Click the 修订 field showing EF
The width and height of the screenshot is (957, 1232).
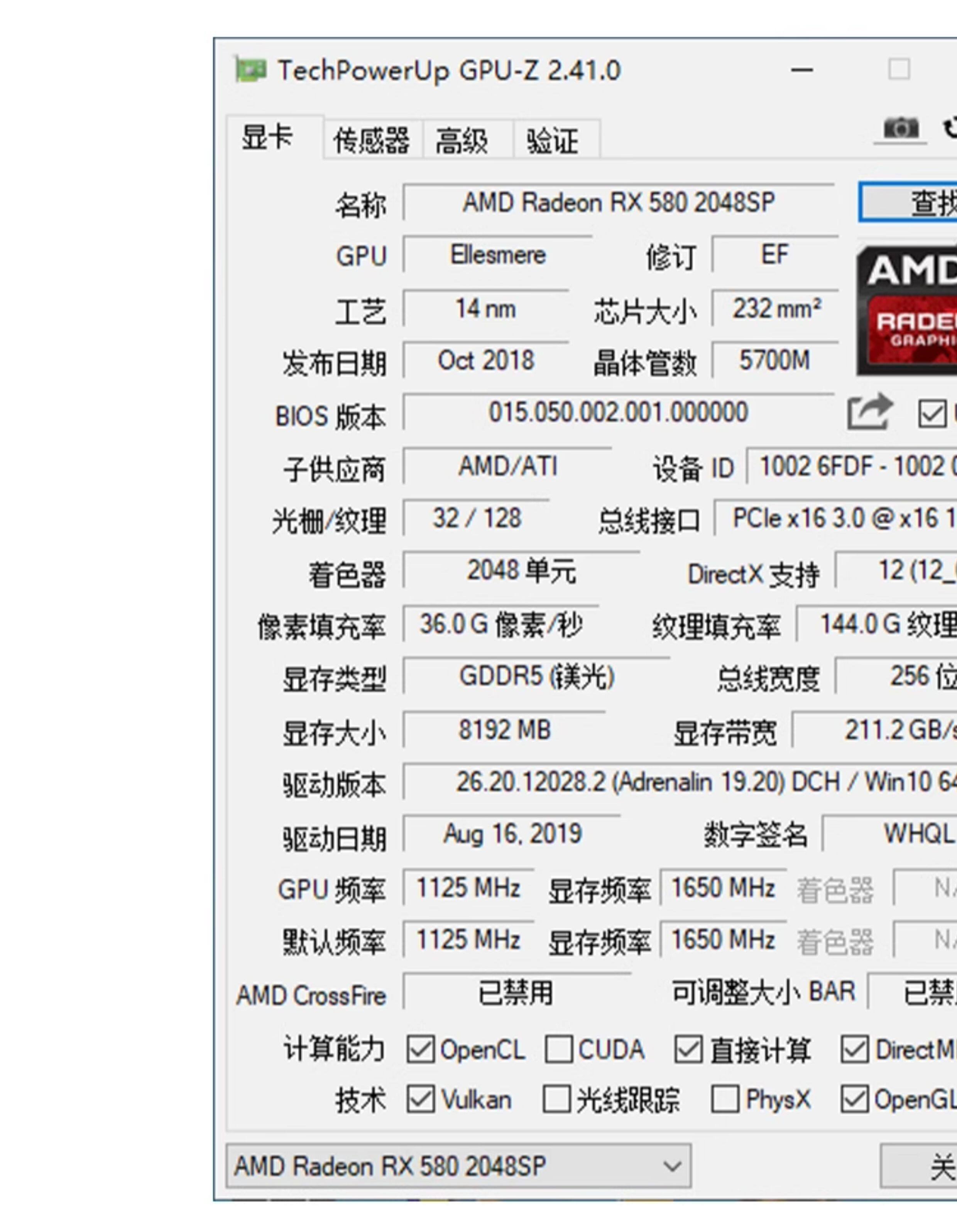pos(775,254)
